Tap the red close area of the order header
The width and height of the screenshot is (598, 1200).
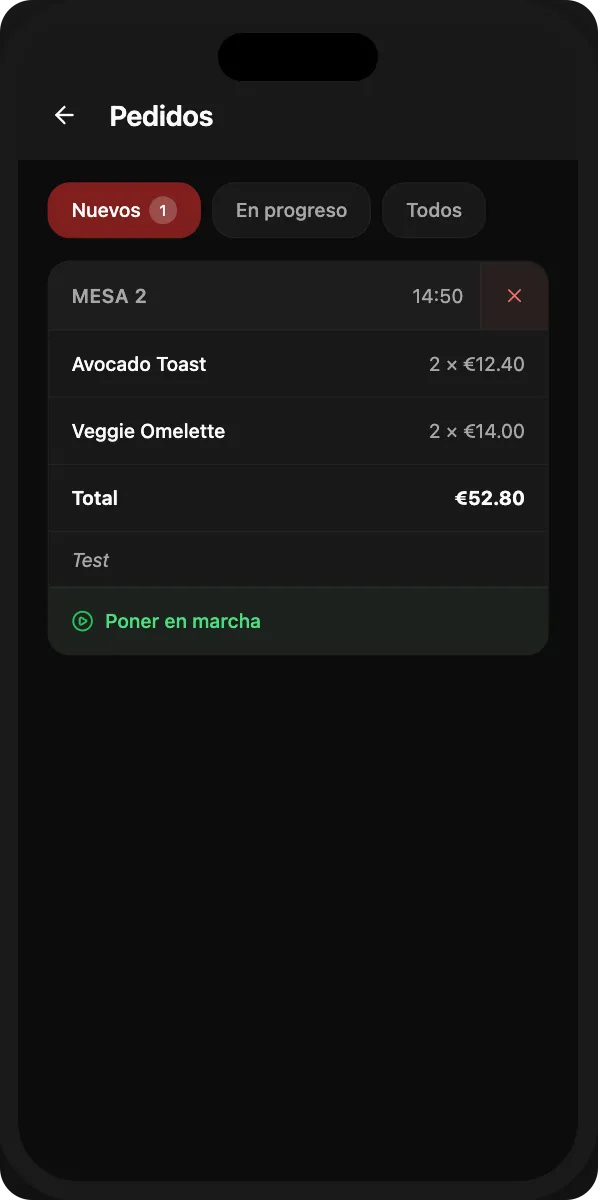click(x=514, y=296)
